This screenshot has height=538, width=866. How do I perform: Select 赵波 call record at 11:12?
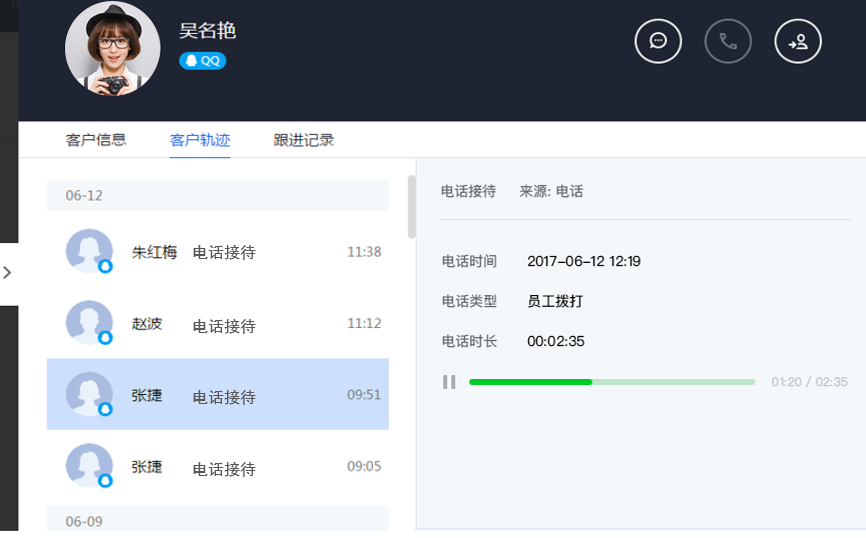point(218,323)
